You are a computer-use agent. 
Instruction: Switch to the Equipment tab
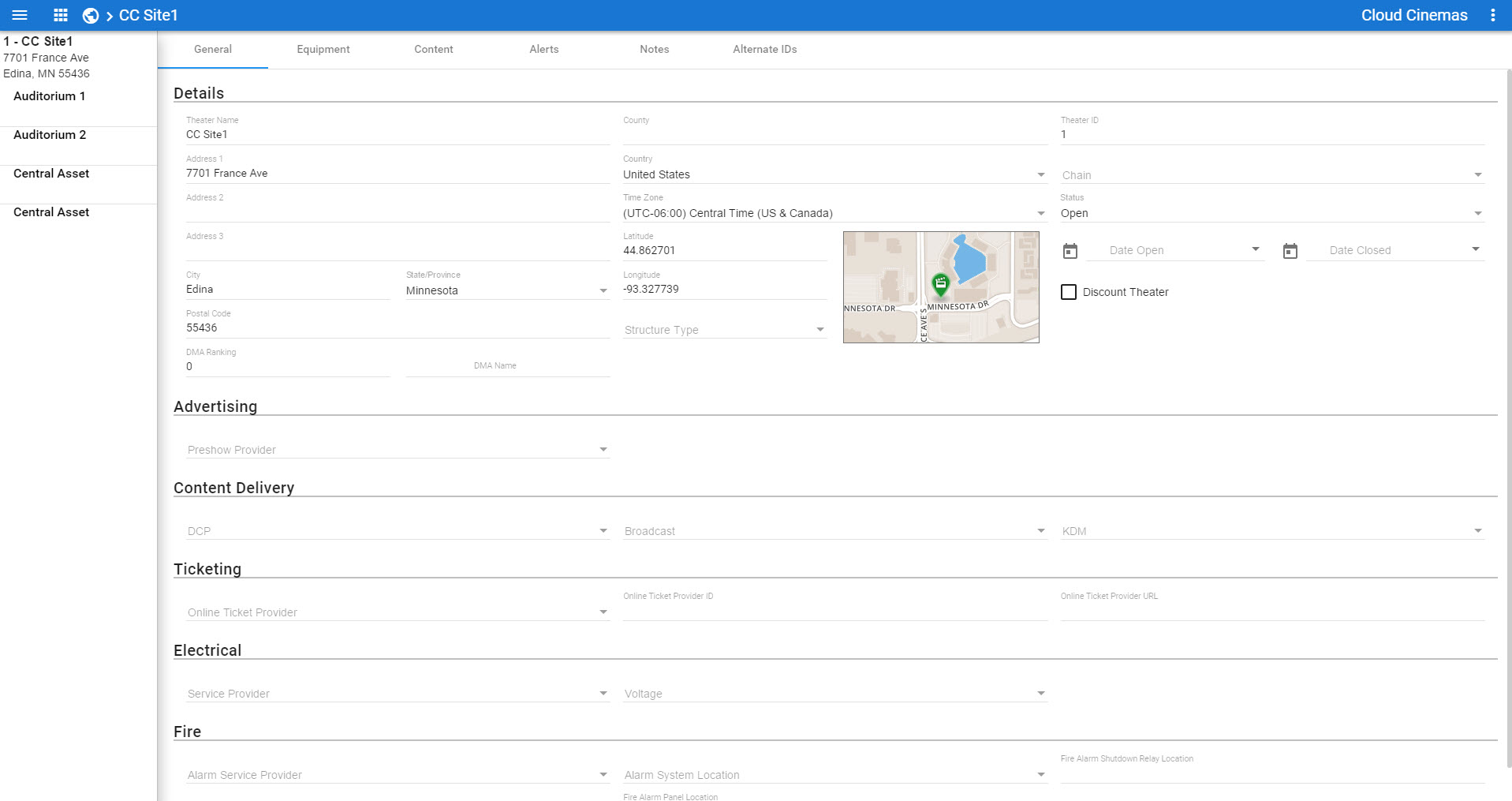pos(323,49)
